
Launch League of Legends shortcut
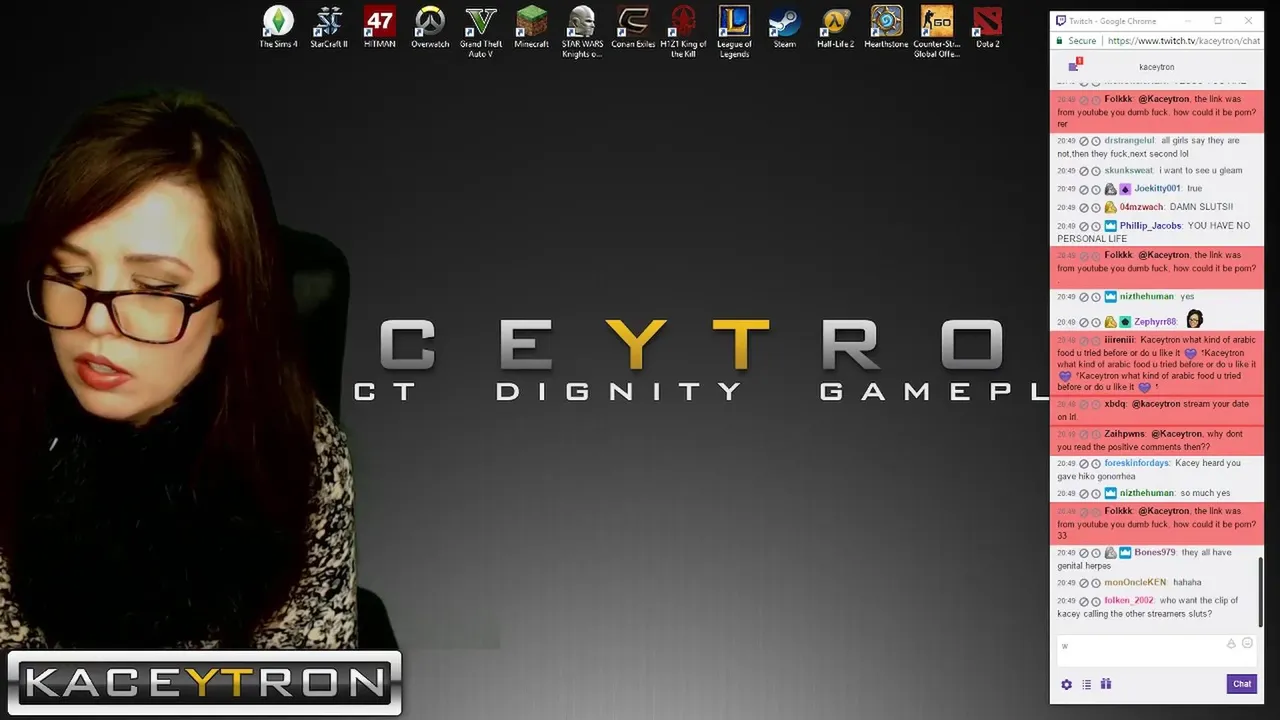pyautogui.click(x=734, y=32)
